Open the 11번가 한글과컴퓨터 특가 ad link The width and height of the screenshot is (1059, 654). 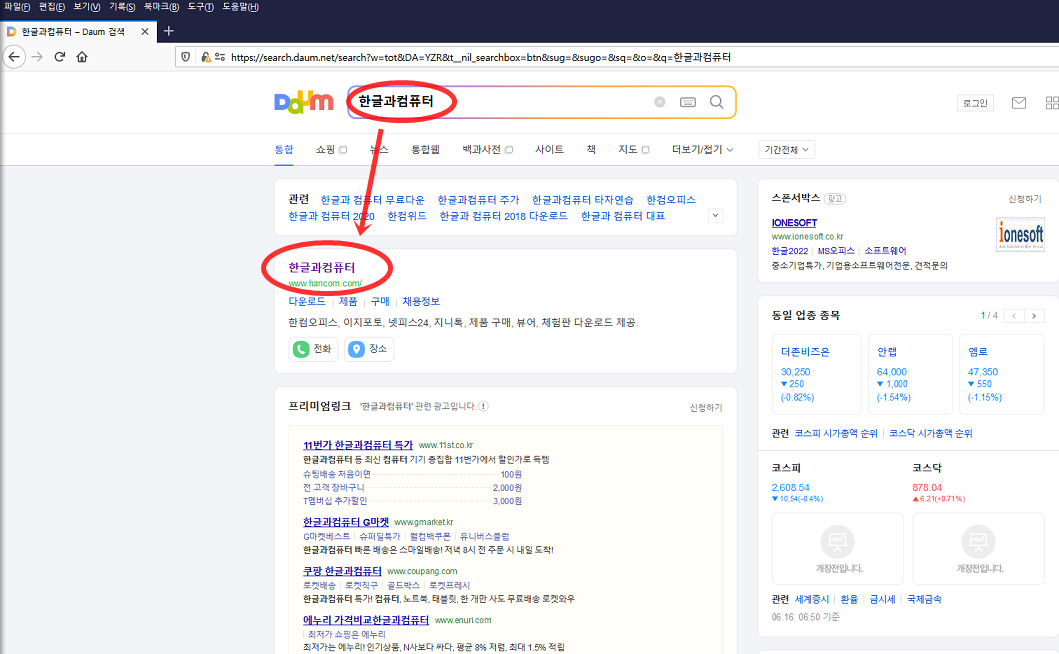[358, 445]
